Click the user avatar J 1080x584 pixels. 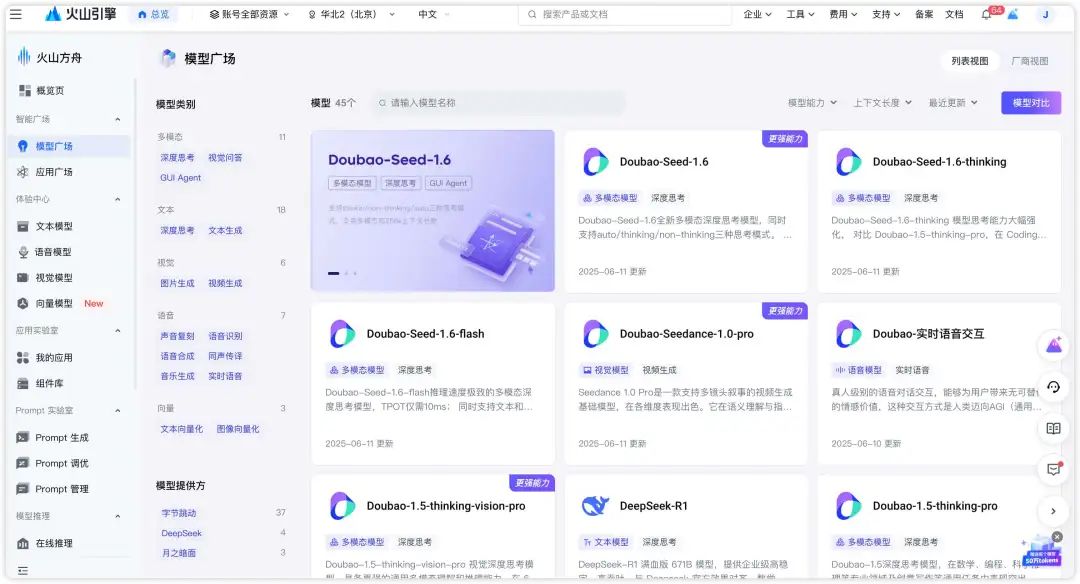tap(1045, 14)
